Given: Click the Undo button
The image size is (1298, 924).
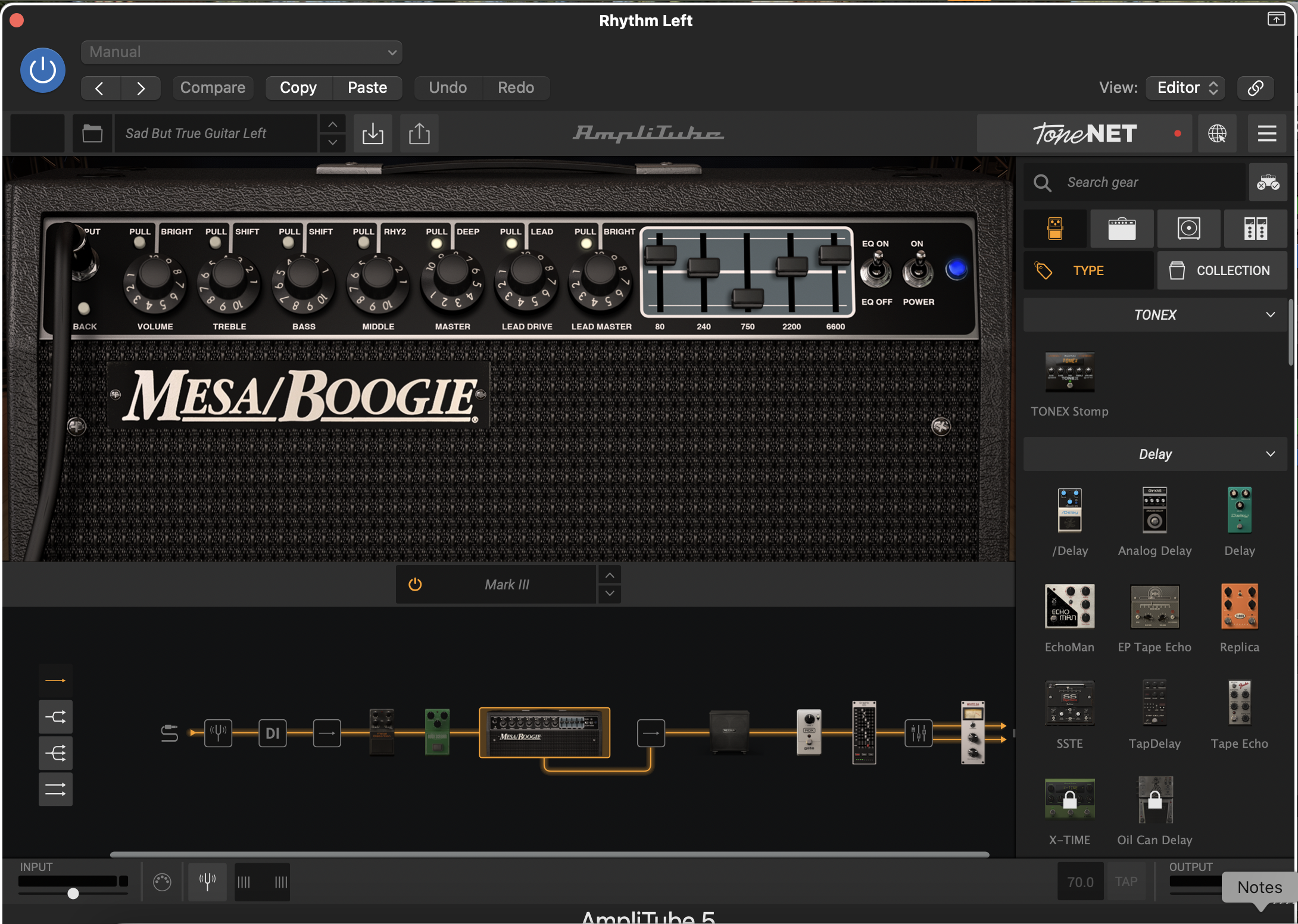Looking at the screenshot, I should 448,88.
